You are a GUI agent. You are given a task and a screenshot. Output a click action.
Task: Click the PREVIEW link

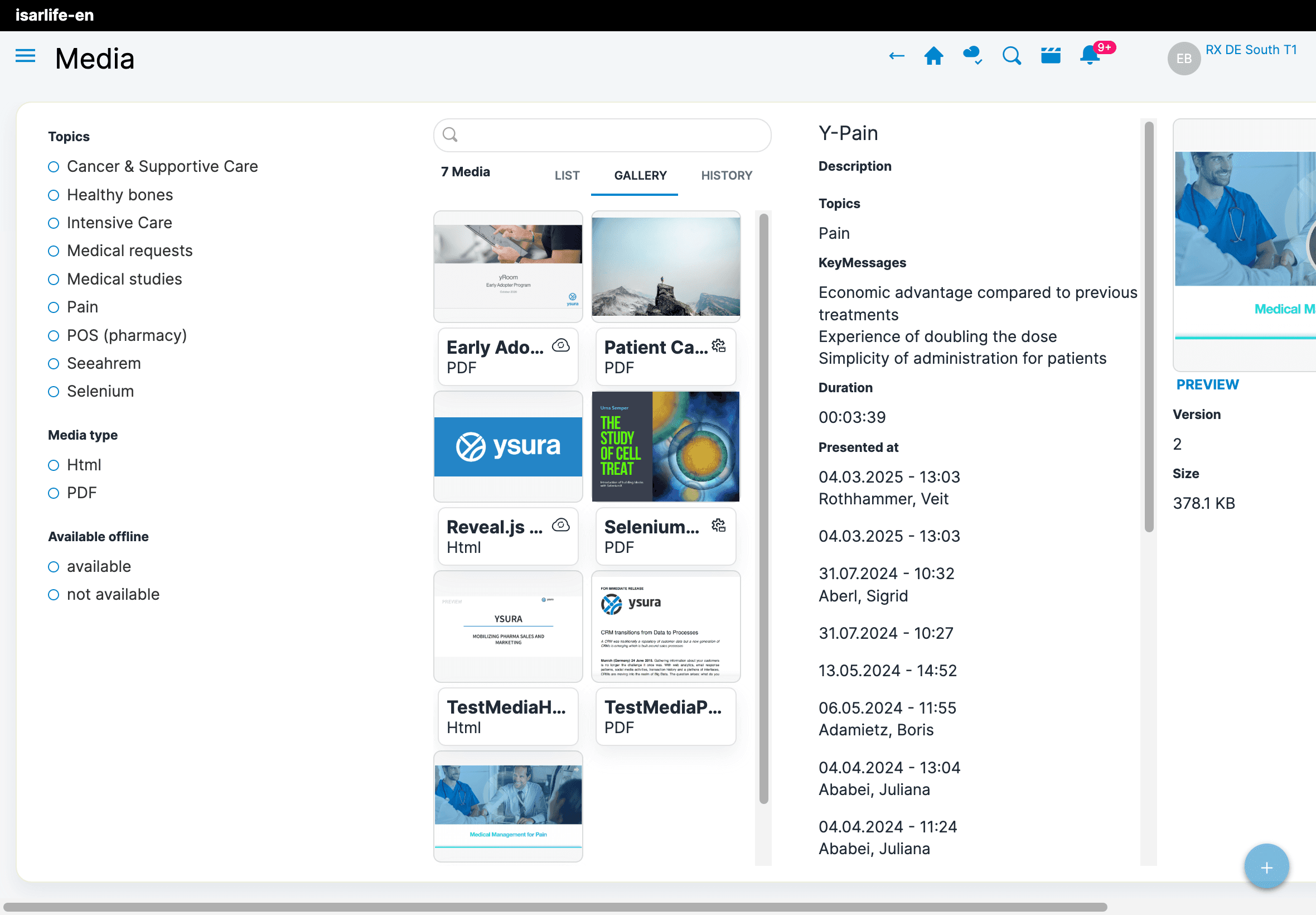(1207, 384)
